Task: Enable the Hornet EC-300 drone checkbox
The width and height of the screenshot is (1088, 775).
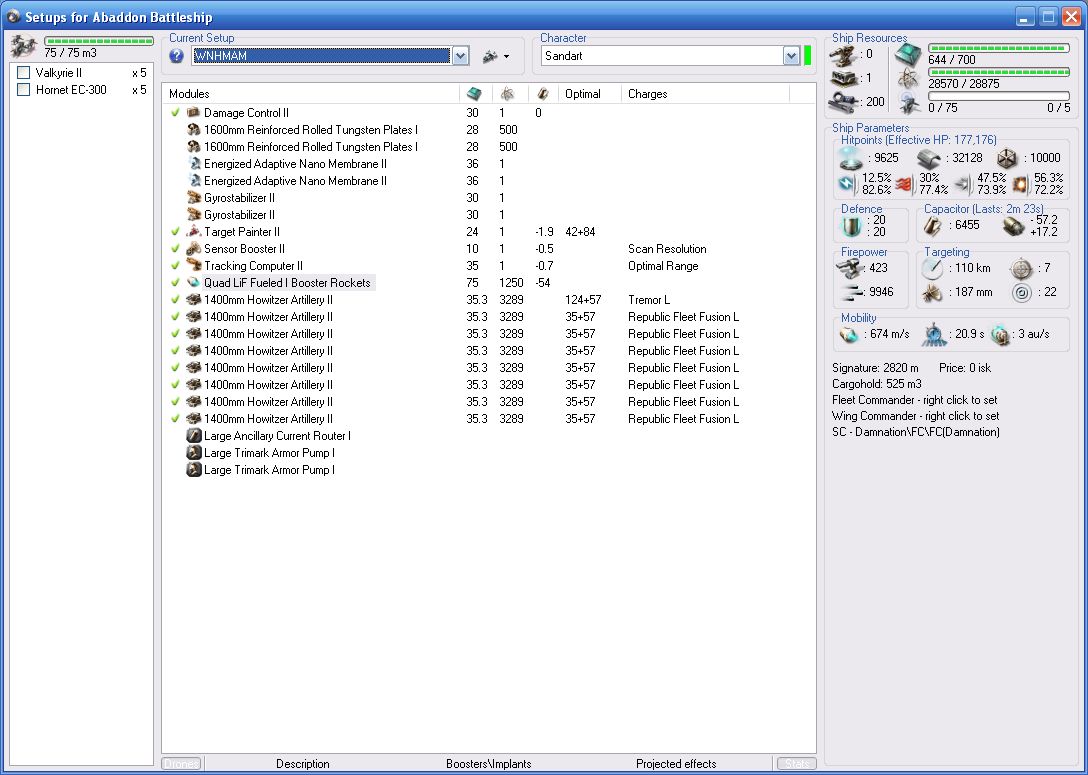Action: pyautogui.click(x=24, y=90)
